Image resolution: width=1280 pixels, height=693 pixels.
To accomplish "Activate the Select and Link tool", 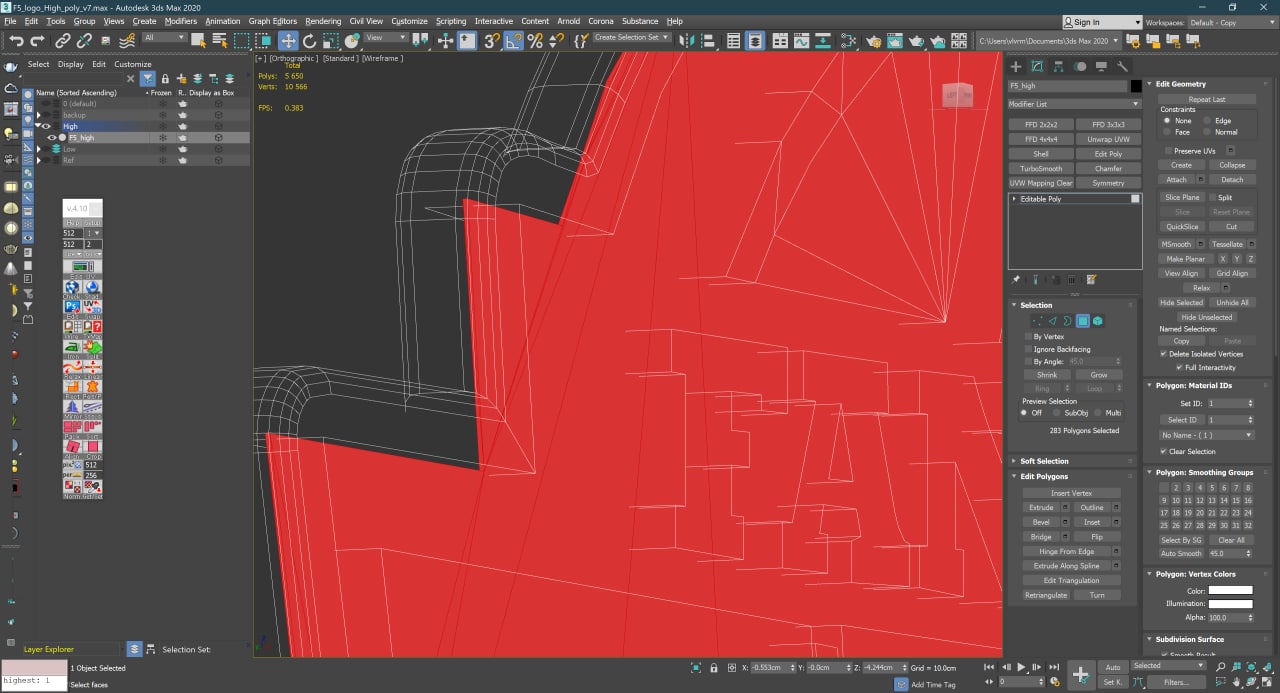I will point(62,41).
